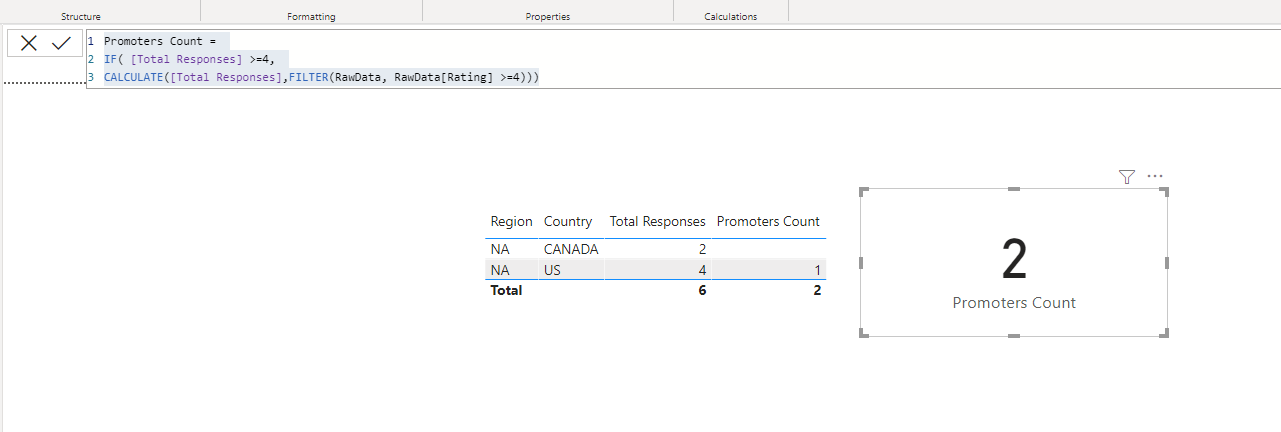Click the card visual's left-middle resize handle
Image resolution: width=1281 pixels, height=432 pixels.
(x=861, y=262)
